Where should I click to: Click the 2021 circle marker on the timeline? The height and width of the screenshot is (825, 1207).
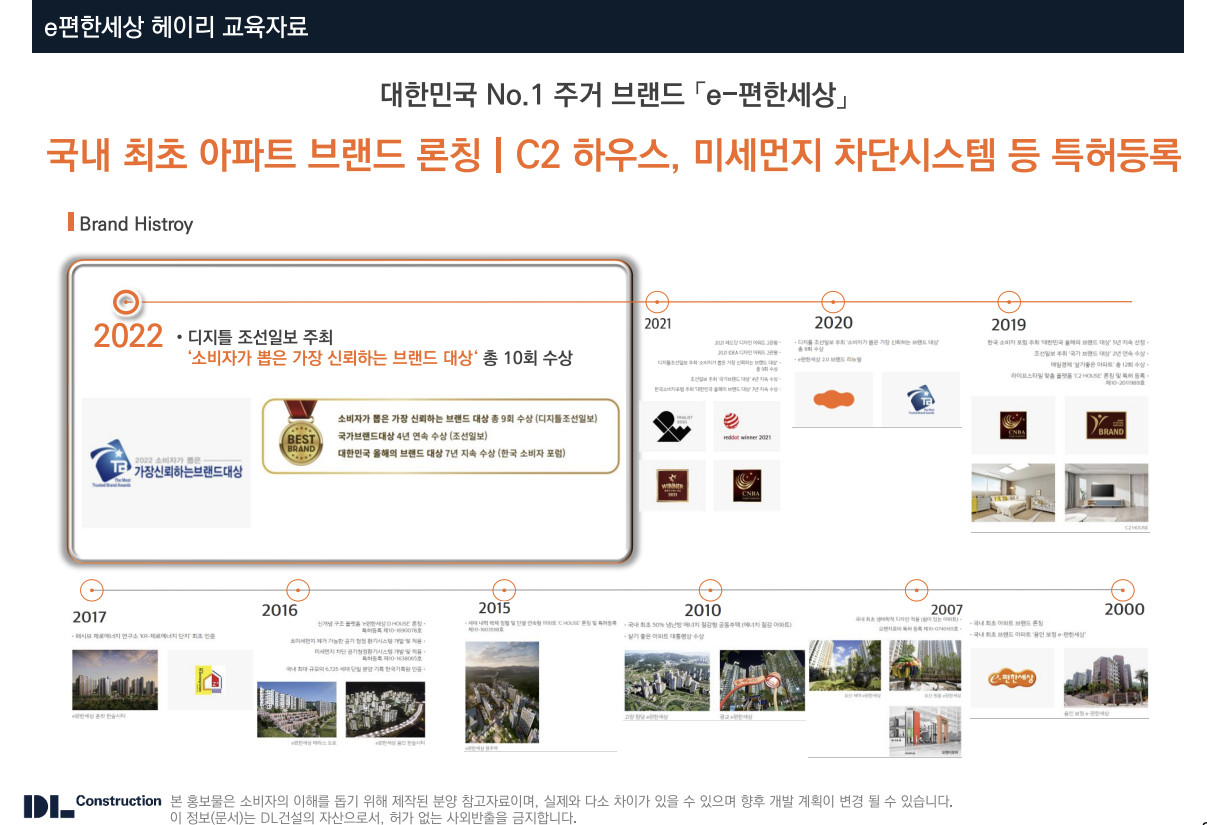657,300
